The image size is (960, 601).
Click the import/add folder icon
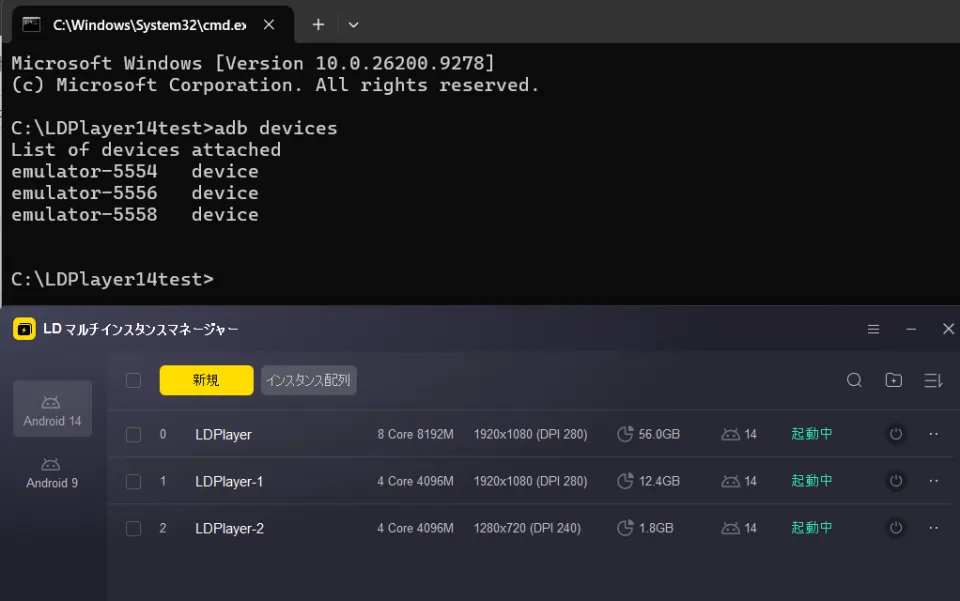tap(894, 380)
